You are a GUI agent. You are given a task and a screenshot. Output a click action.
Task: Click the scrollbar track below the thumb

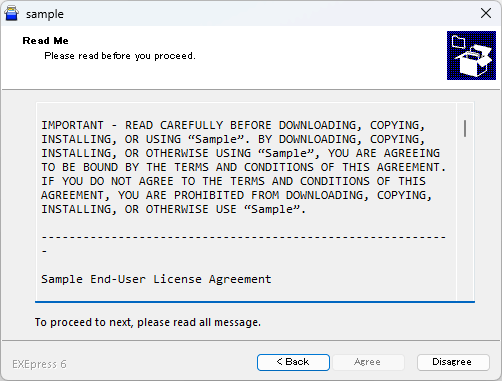(465, 217)
